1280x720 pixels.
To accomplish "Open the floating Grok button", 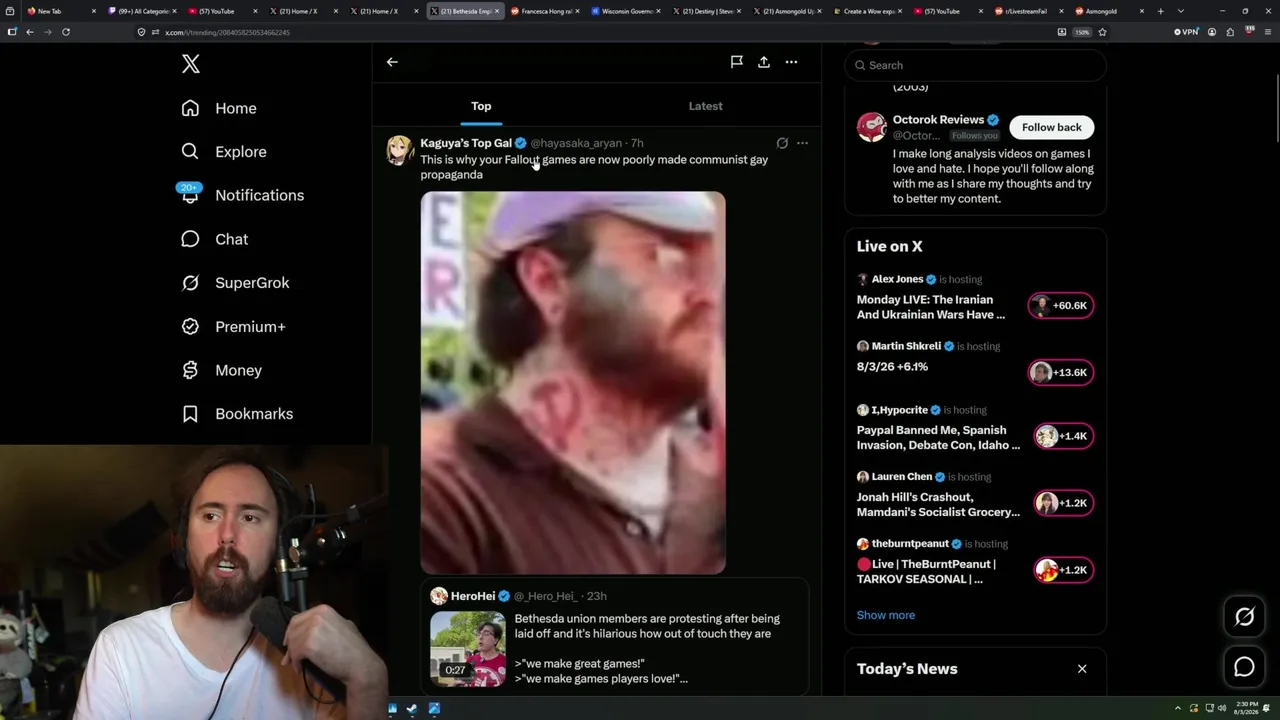I will (1244, 617).
